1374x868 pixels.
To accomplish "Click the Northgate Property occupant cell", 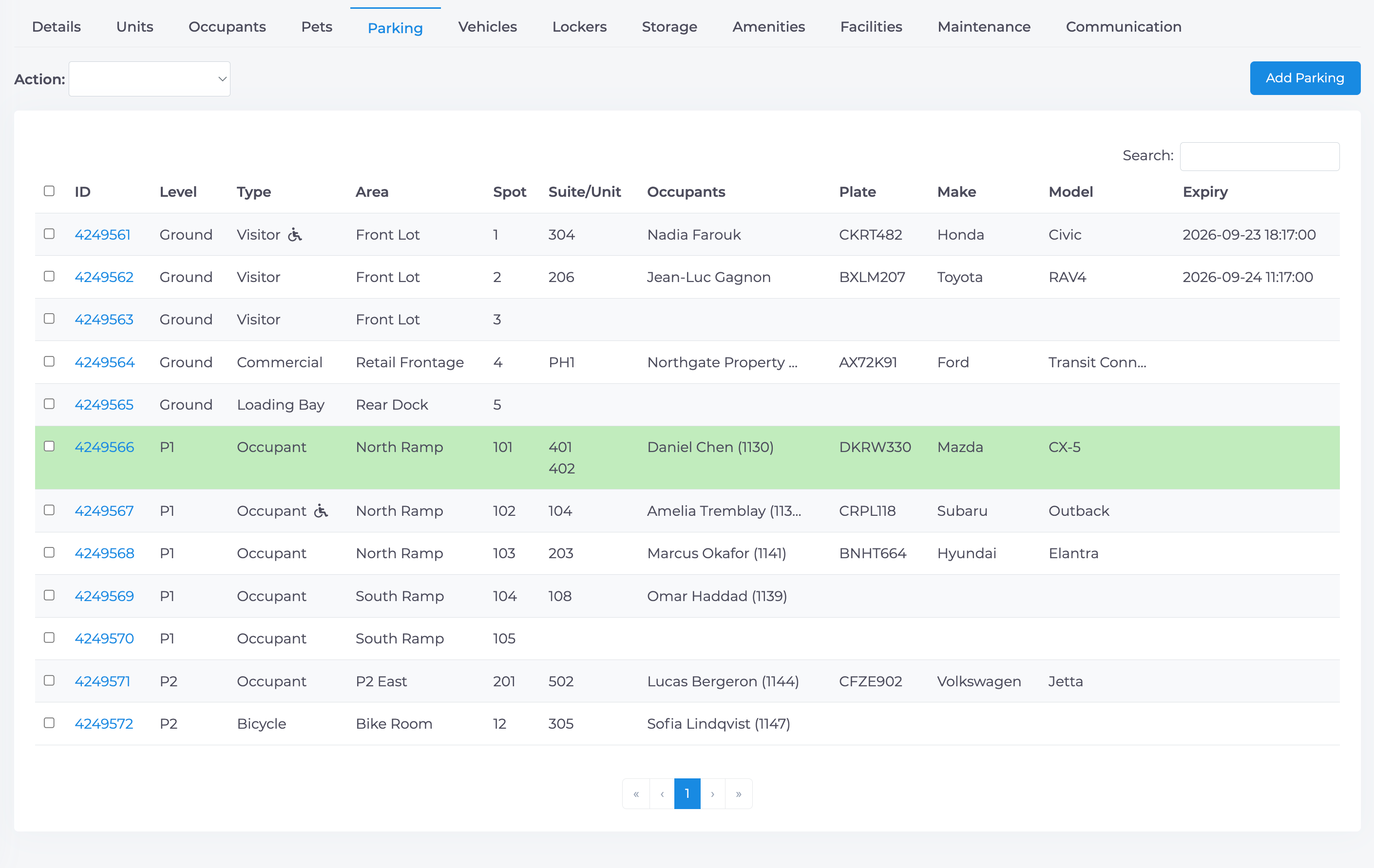I will (723, 362).
